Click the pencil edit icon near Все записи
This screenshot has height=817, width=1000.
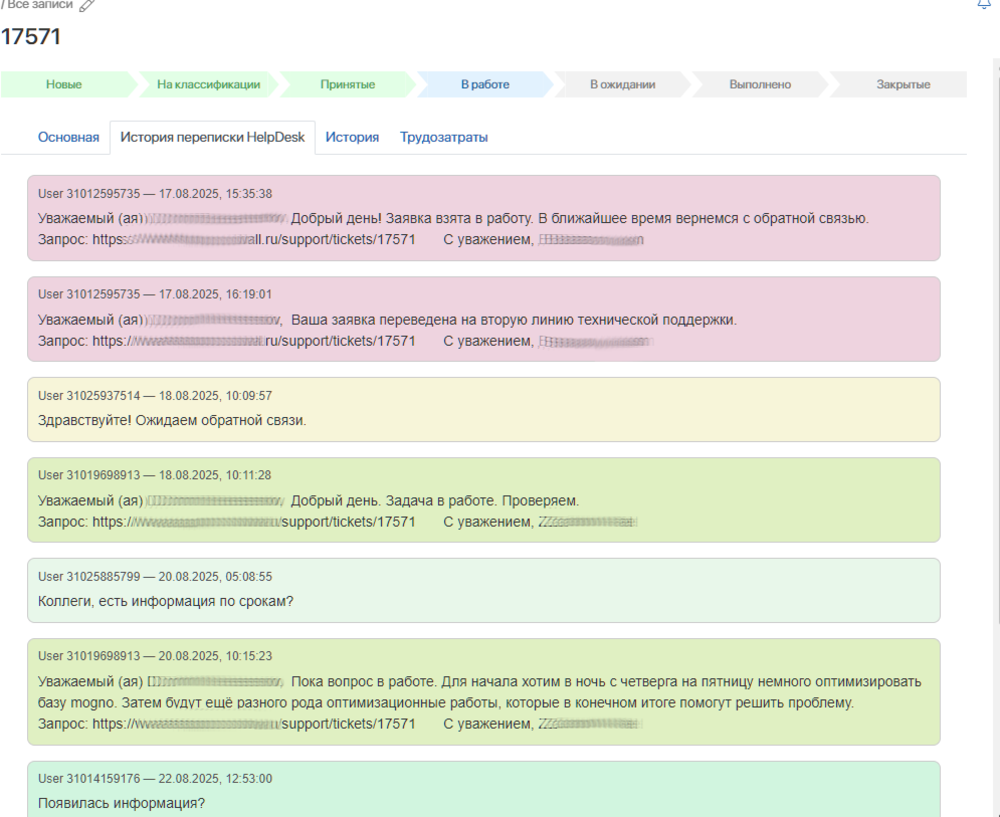point(86,5)
